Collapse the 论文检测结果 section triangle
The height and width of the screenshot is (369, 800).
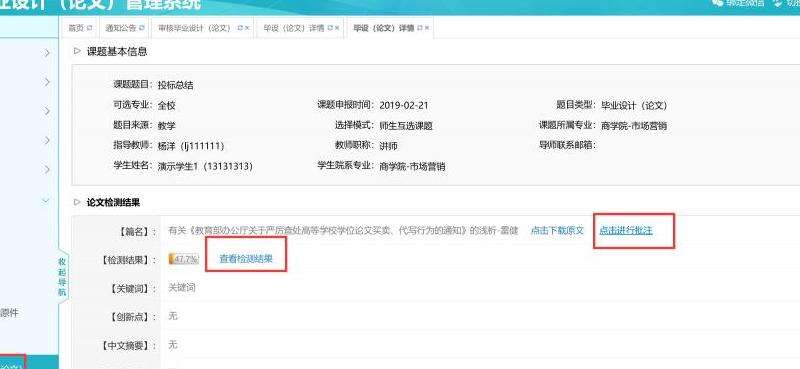[x=77, y=203]
